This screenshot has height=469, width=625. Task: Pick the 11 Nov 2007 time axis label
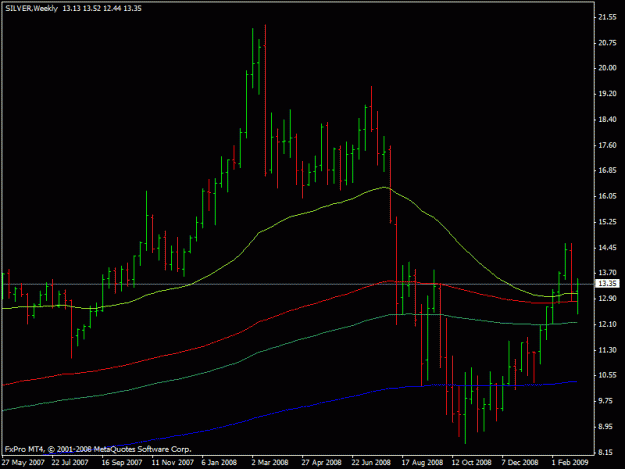[173, 462]
